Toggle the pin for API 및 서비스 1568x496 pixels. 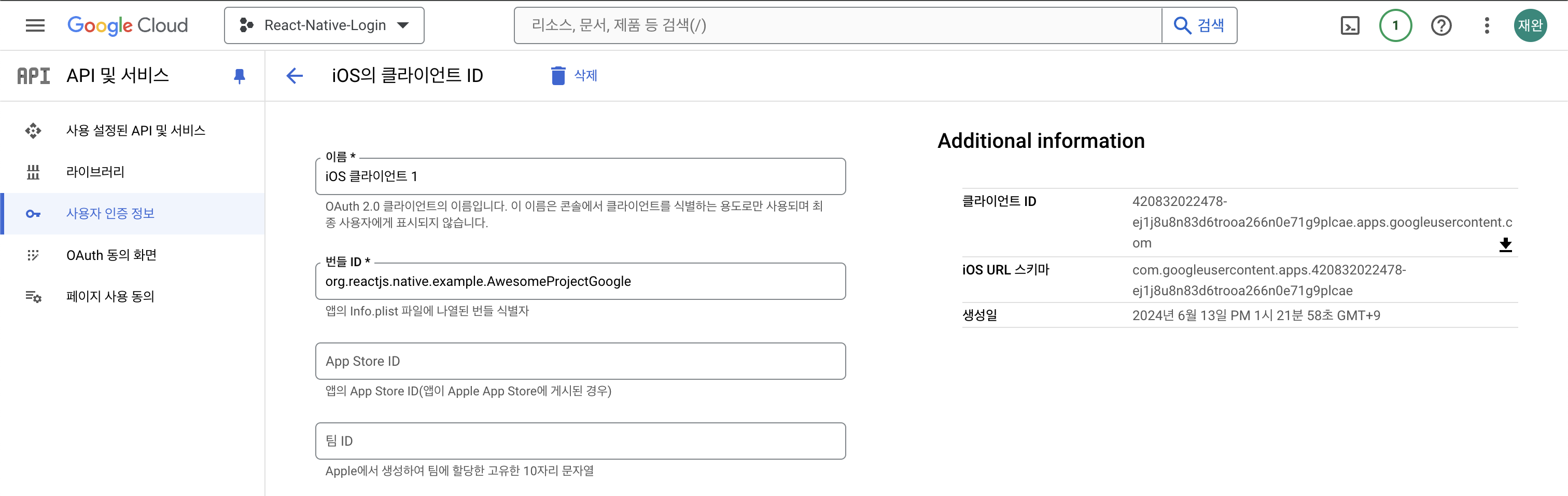click(239, 76)
